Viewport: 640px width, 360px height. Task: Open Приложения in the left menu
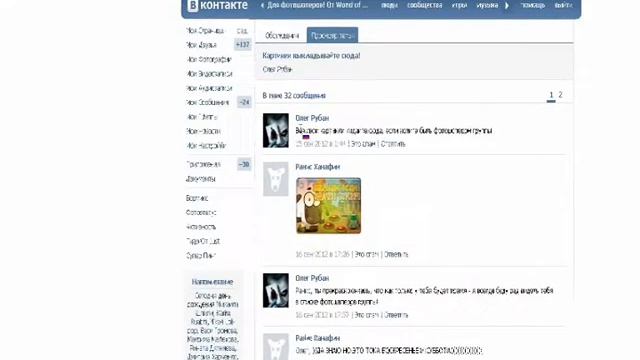pyautogui.click(x=203, y=164)
